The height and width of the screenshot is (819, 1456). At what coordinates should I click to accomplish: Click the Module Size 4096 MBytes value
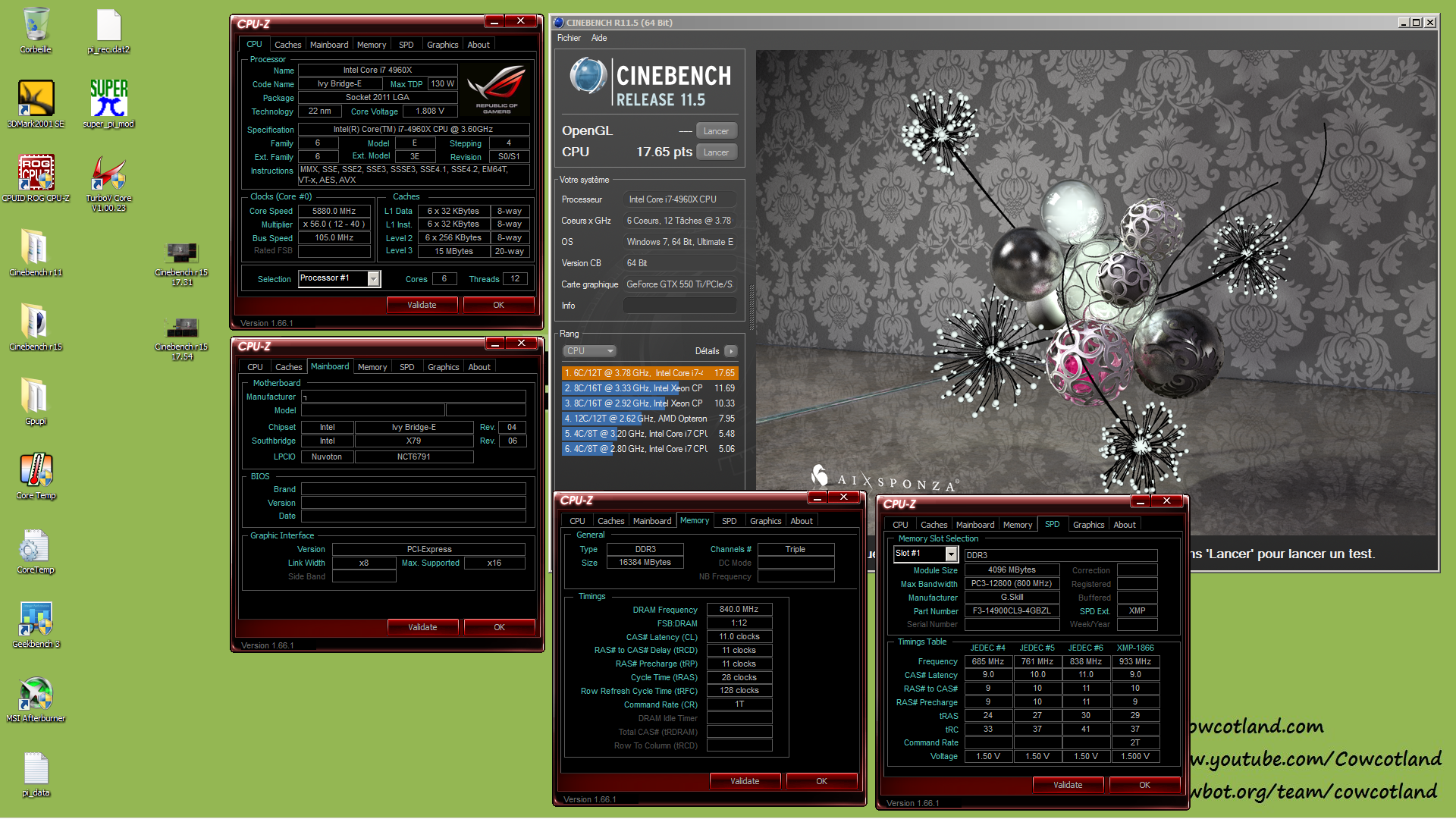point(1012,570)
